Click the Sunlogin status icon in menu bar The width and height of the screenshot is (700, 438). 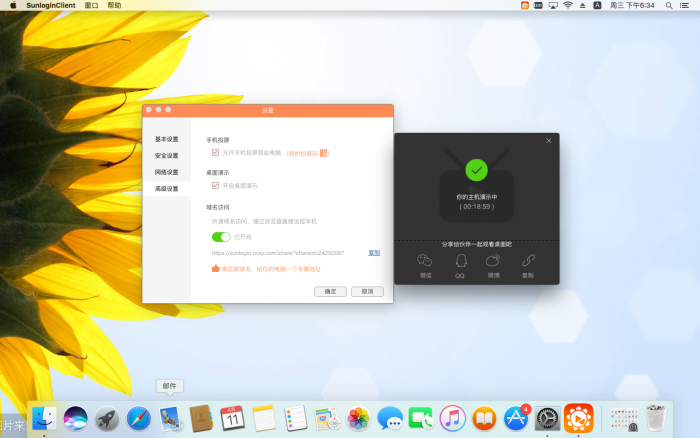pyautogui.click(x=526, y=5)
